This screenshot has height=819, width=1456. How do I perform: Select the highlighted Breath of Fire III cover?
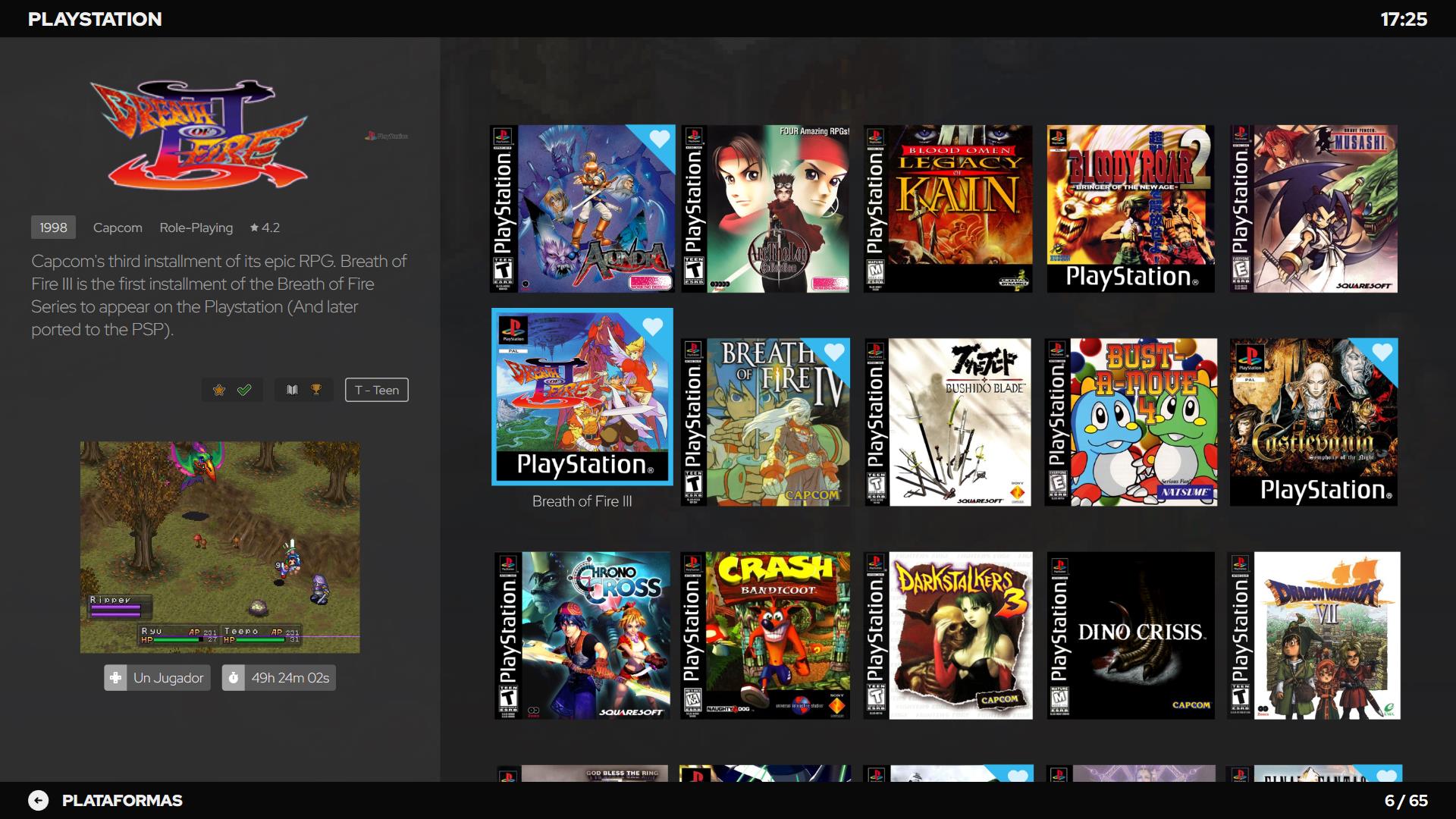click(582, 397)
